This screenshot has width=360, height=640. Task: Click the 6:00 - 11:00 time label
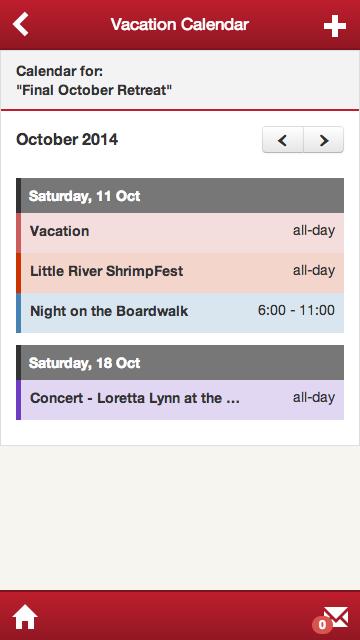coord(296,311)
